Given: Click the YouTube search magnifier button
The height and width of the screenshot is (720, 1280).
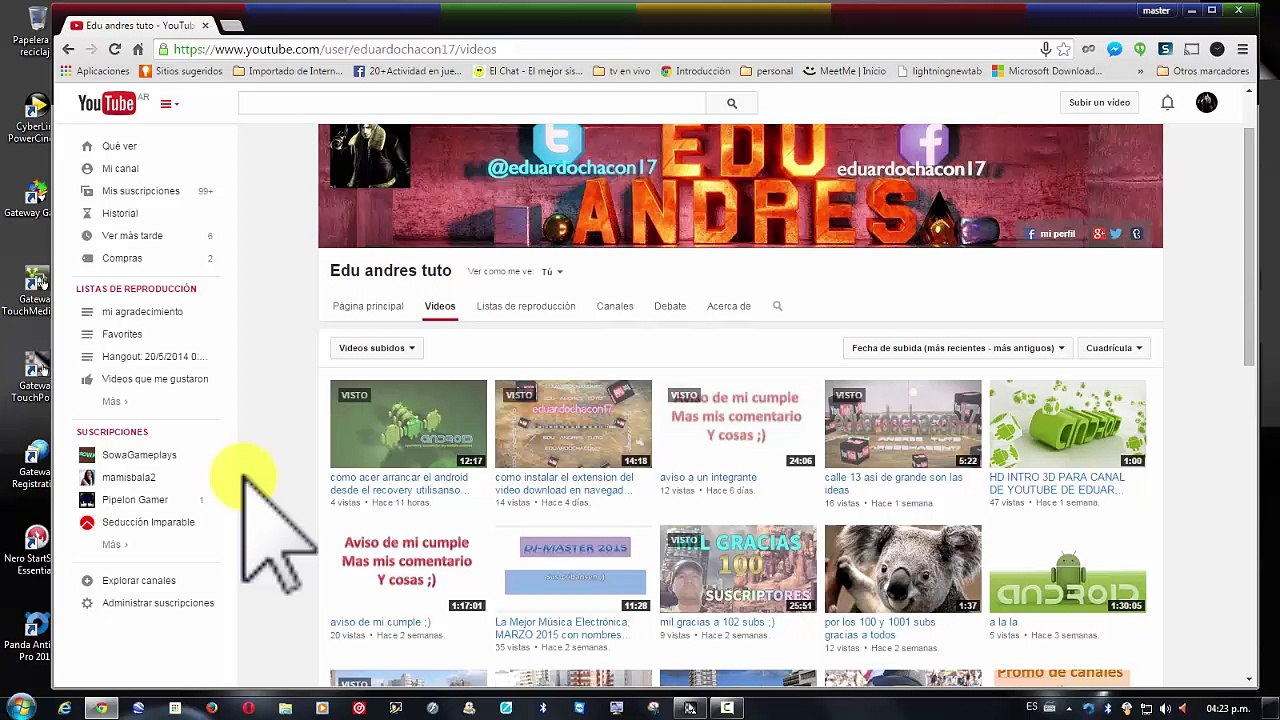Looking at the screenshot, I should 731,103.
